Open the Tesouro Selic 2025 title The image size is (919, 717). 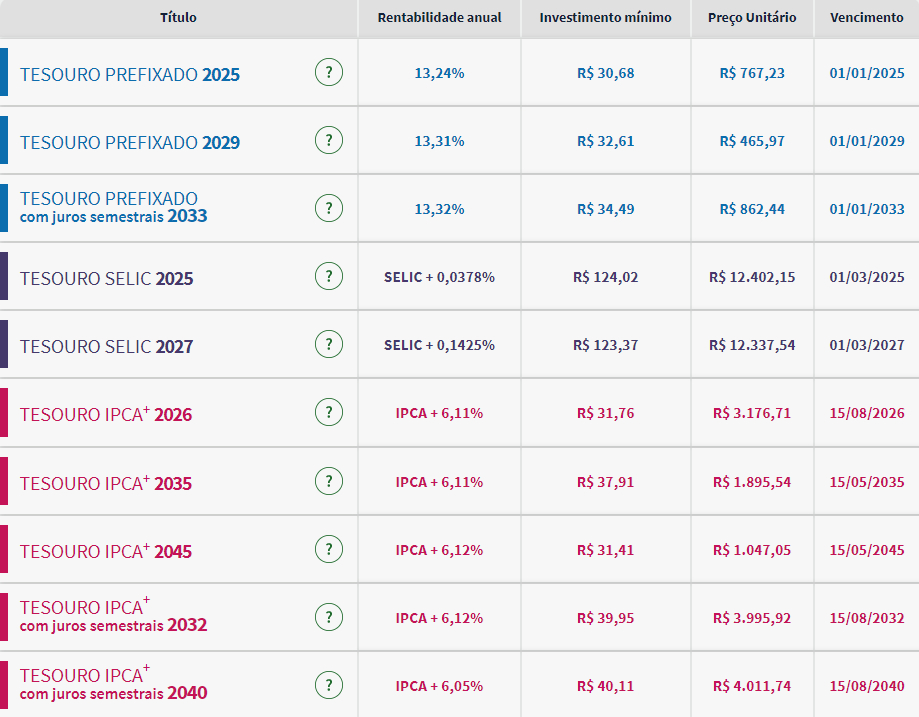pos(107,278)
